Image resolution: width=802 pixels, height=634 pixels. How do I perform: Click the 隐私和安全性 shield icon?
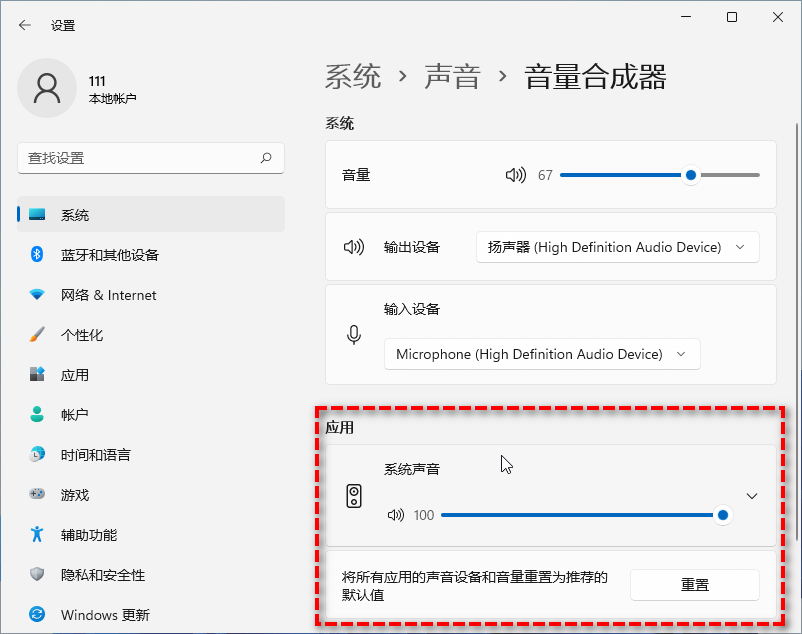point(37,574)
